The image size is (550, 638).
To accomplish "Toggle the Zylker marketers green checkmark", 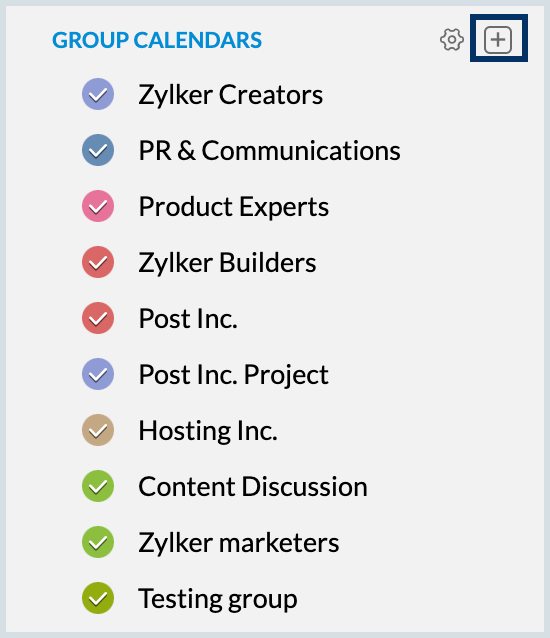I will point(98,542).
